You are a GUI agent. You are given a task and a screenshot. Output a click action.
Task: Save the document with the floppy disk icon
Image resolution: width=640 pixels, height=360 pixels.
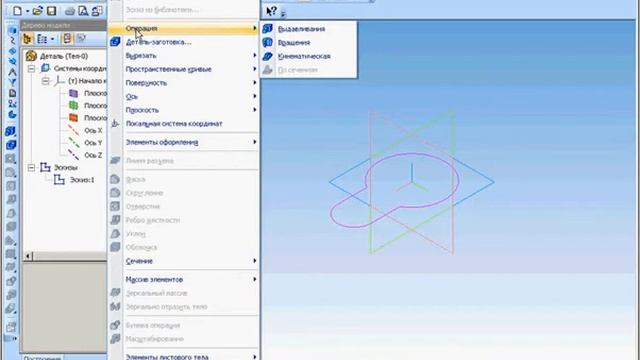tap(51, 11)
